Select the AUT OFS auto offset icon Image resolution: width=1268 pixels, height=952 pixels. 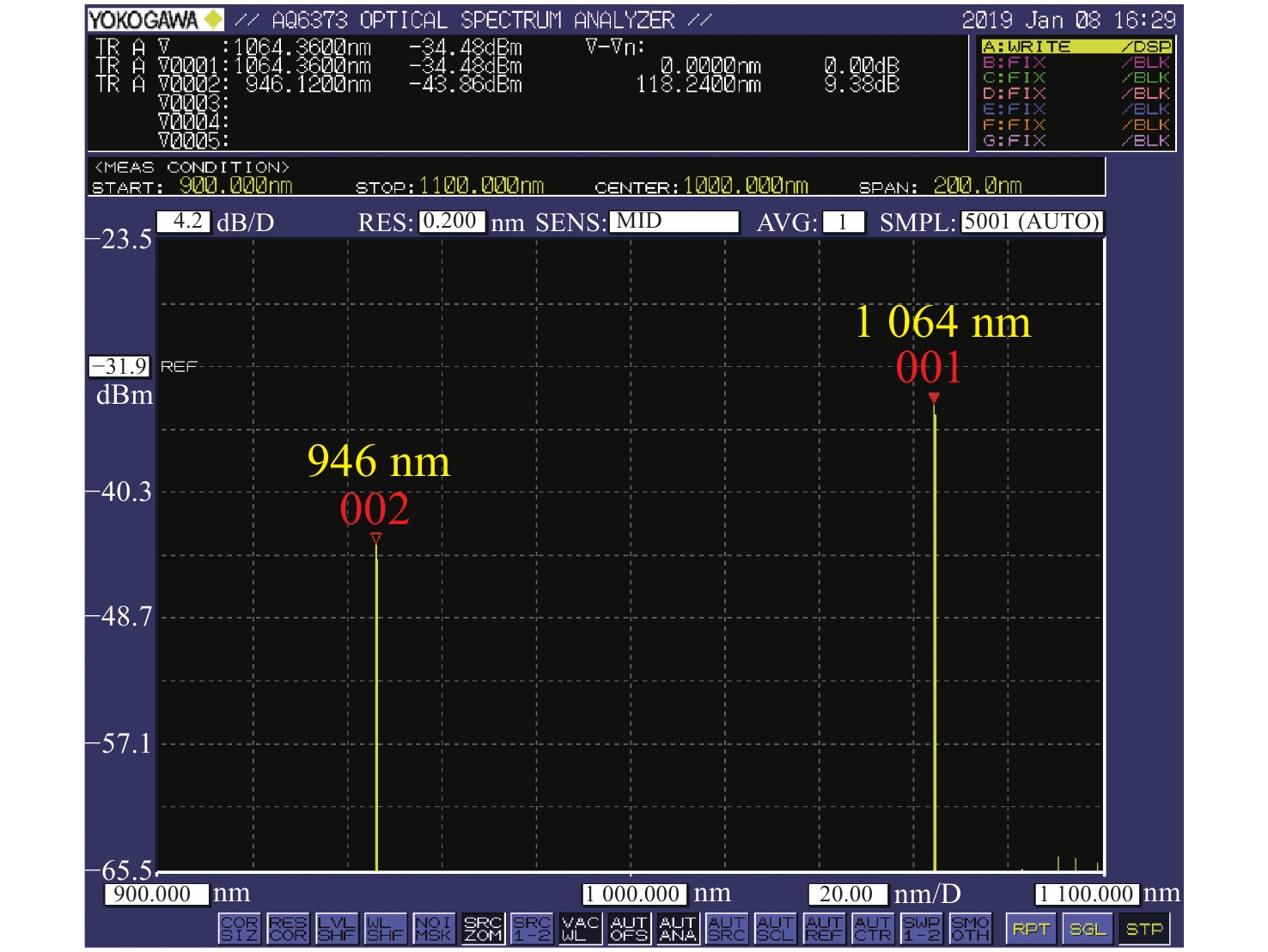pos(629,929)
